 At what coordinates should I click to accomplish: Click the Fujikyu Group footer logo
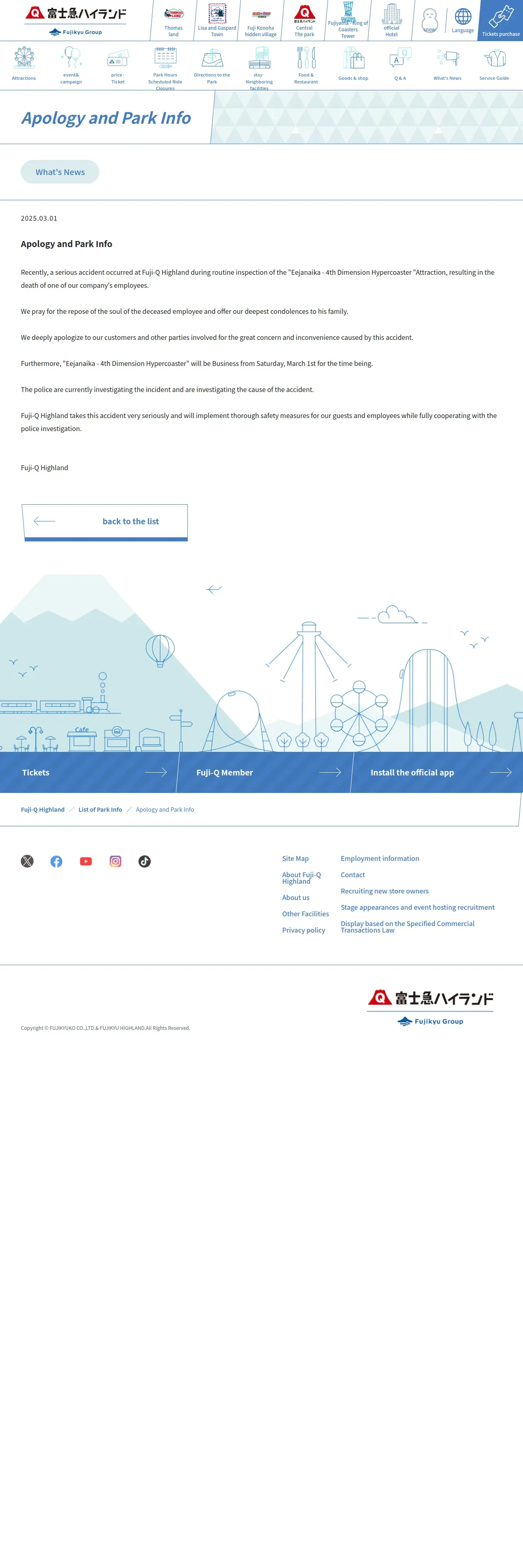(x=431, y=1021)
